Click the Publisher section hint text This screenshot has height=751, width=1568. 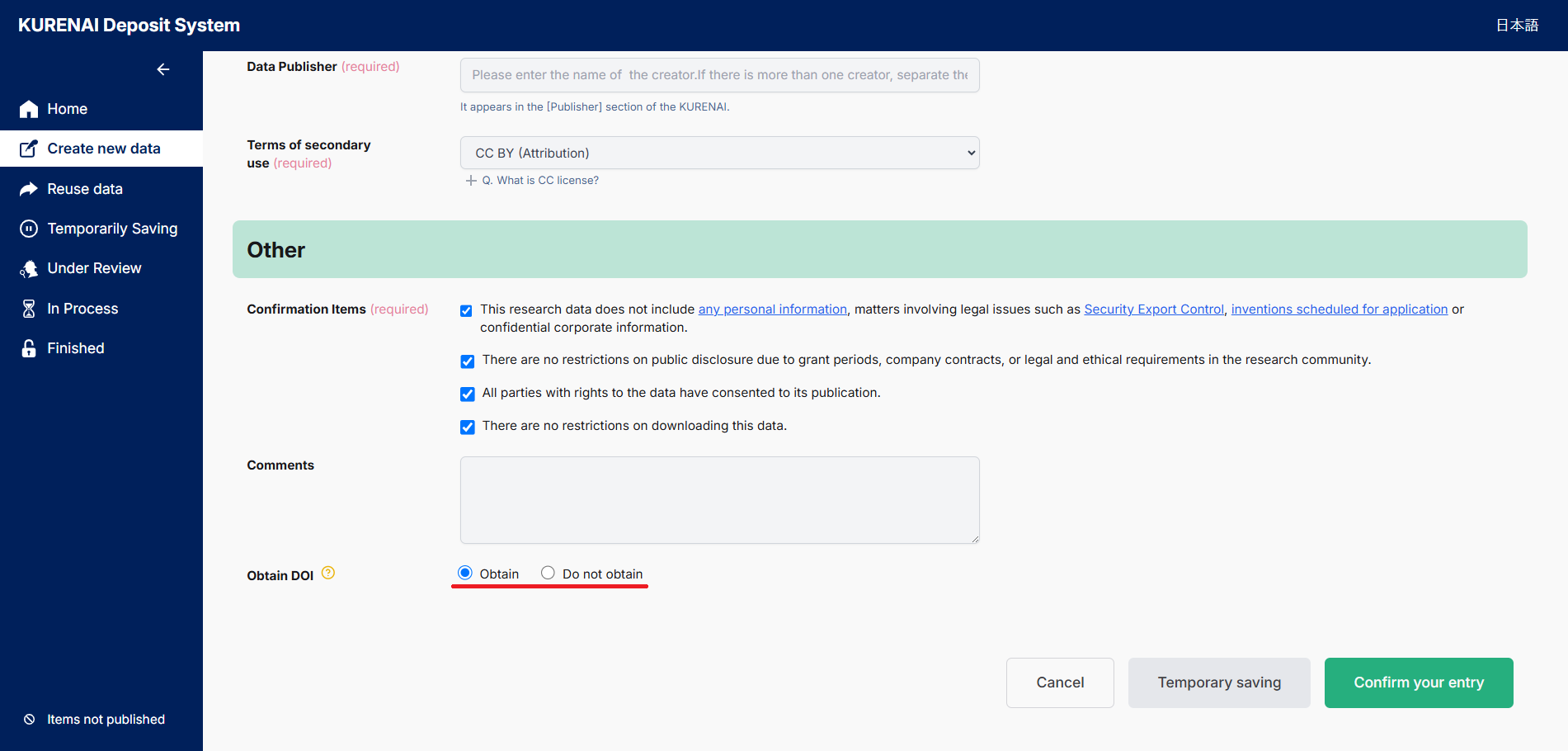point(595,106)
